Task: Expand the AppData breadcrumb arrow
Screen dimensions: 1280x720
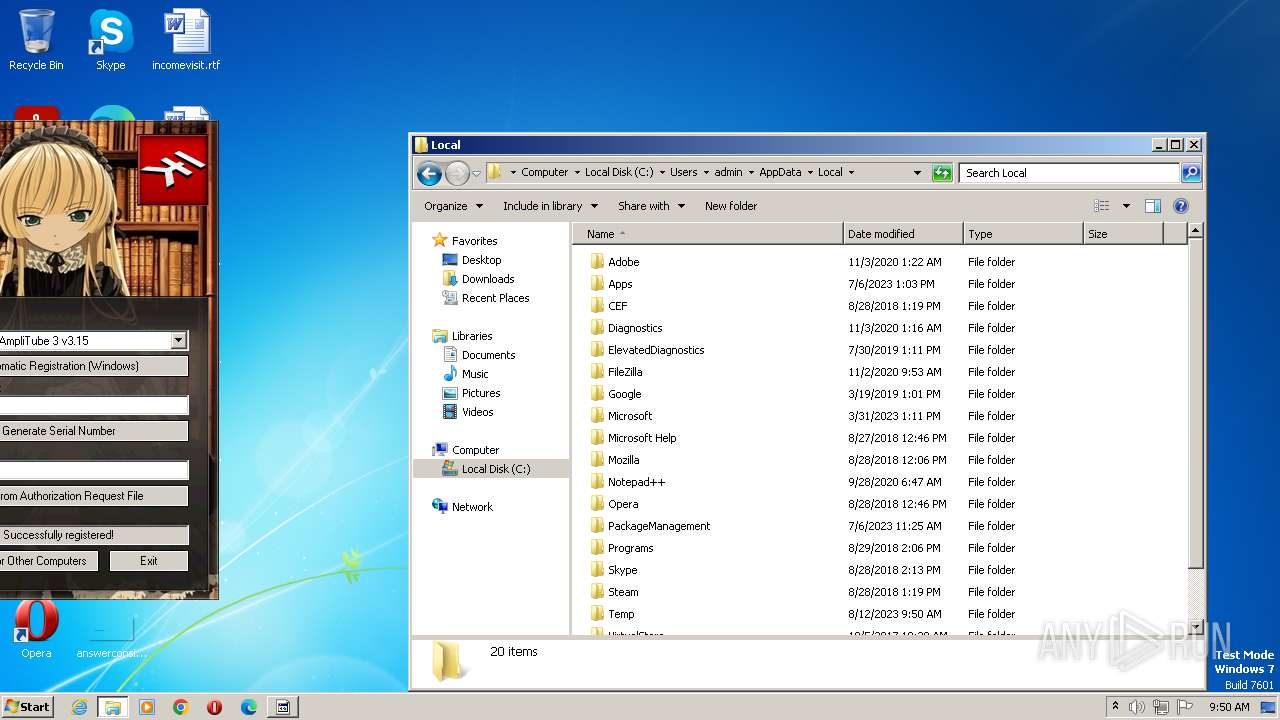Action: pyautogui.click(x=810, y=172)
